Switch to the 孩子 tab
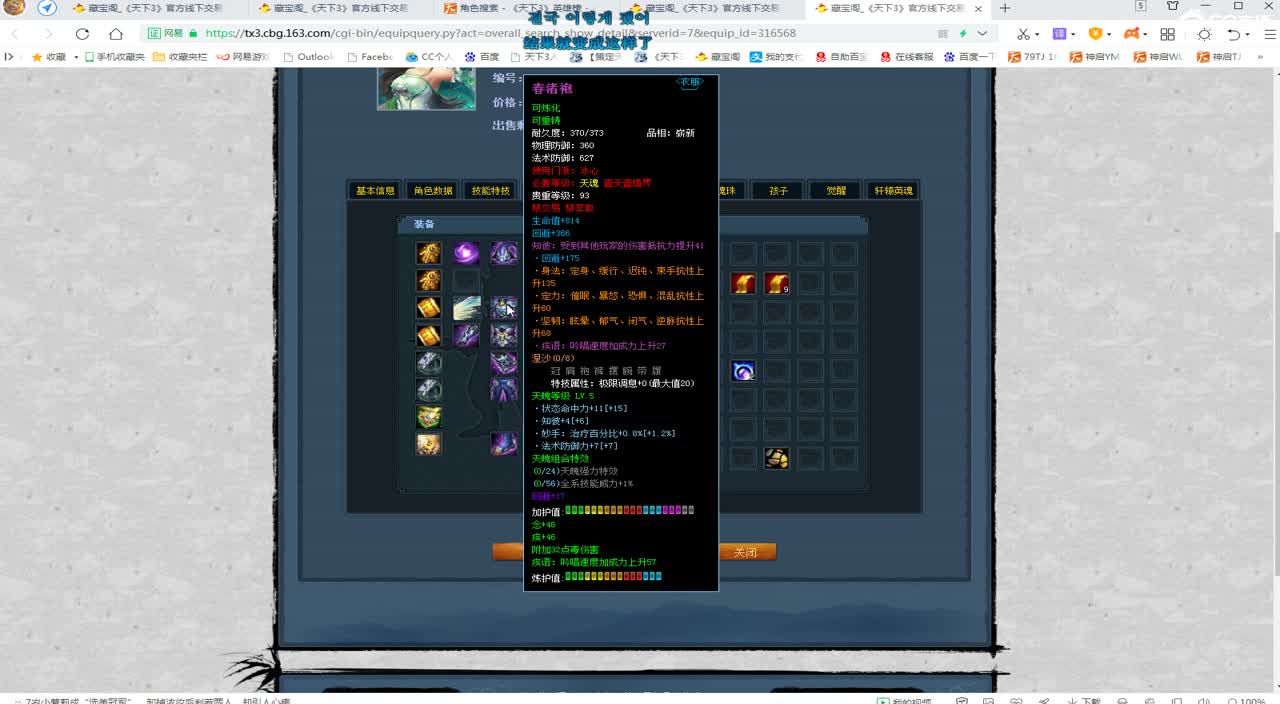This screenshot has height=704, width=1280. coord(778,190)
